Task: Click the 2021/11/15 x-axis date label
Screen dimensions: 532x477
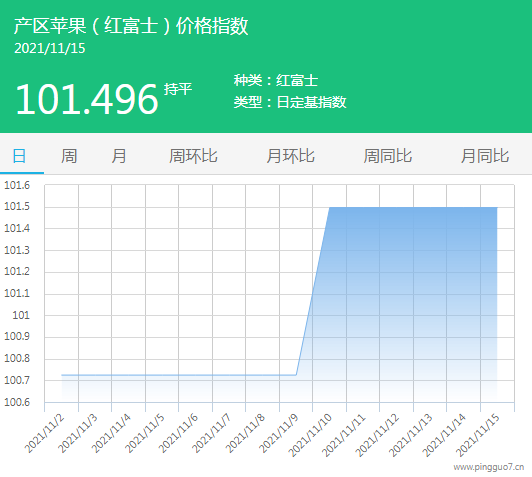Action: pyautogui.click(x=478, y=435)
